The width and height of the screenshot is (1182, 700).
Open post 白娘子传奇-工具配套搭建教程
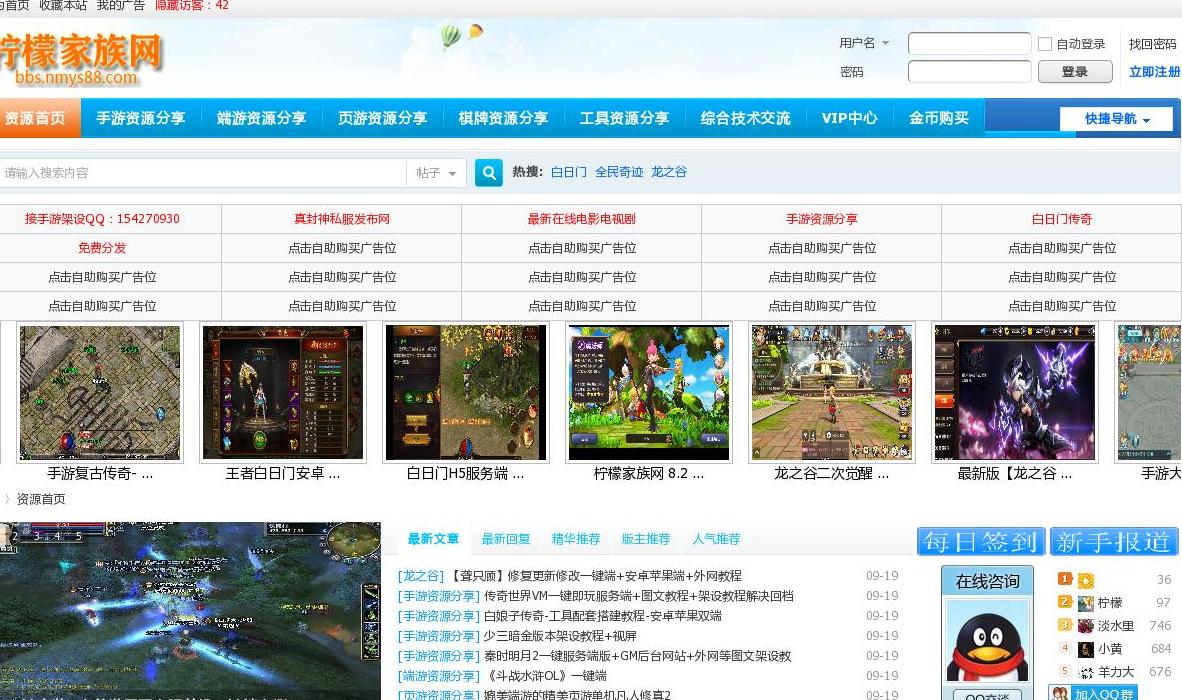(602, 616)
